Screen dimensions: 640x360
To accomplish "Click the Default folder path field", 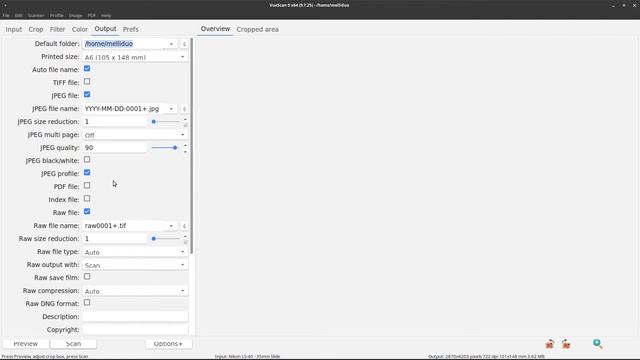I will pyautogui.click(x=124, y=44).
